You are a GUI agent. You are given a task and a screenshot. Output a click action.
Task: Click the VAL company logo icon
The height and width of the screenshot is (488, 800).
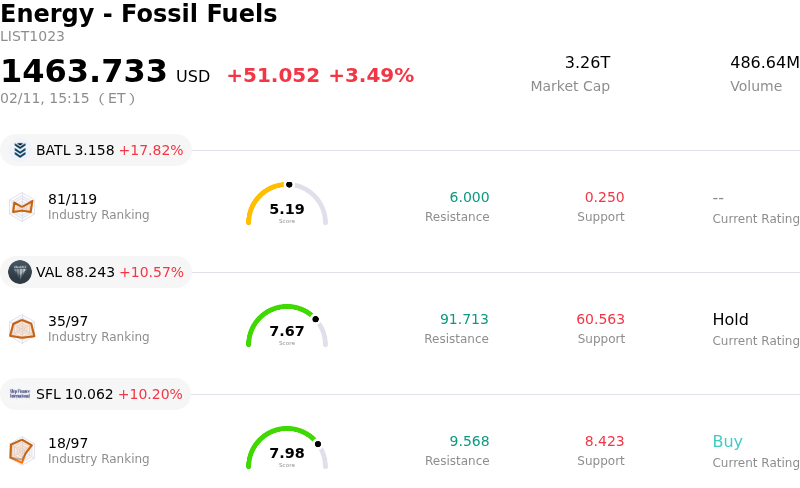[x=20, y=272]
